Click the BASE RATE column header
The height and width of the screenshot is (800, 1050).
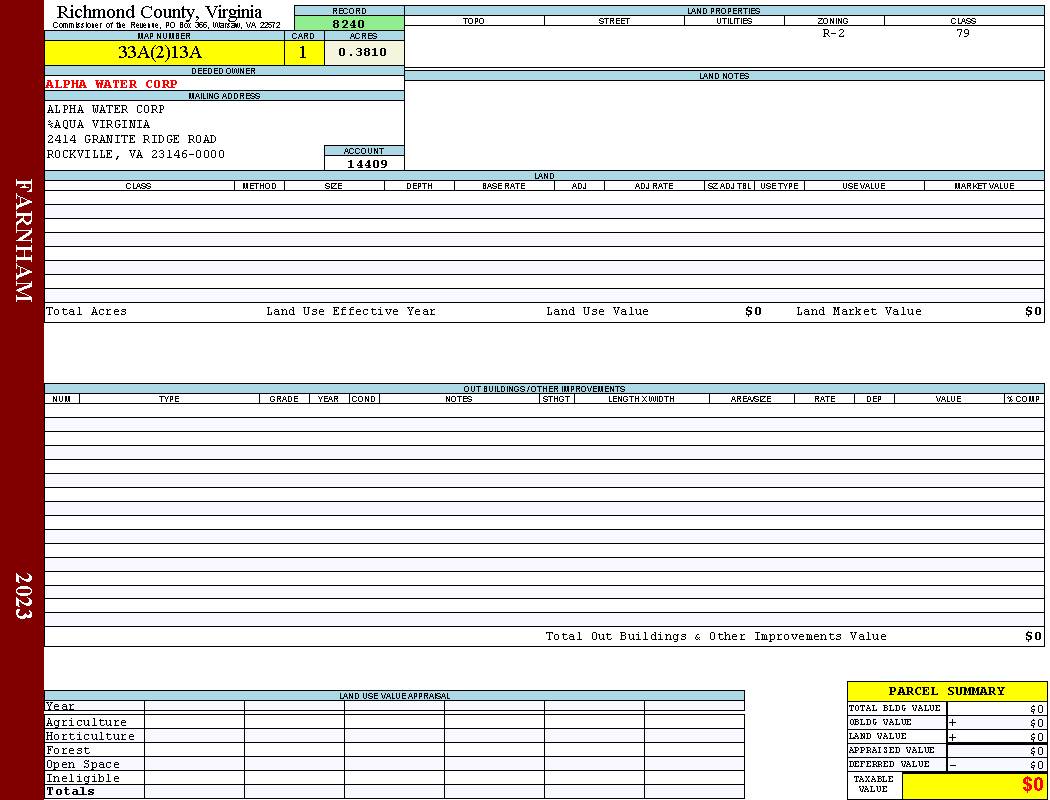[x=504, y=186]
